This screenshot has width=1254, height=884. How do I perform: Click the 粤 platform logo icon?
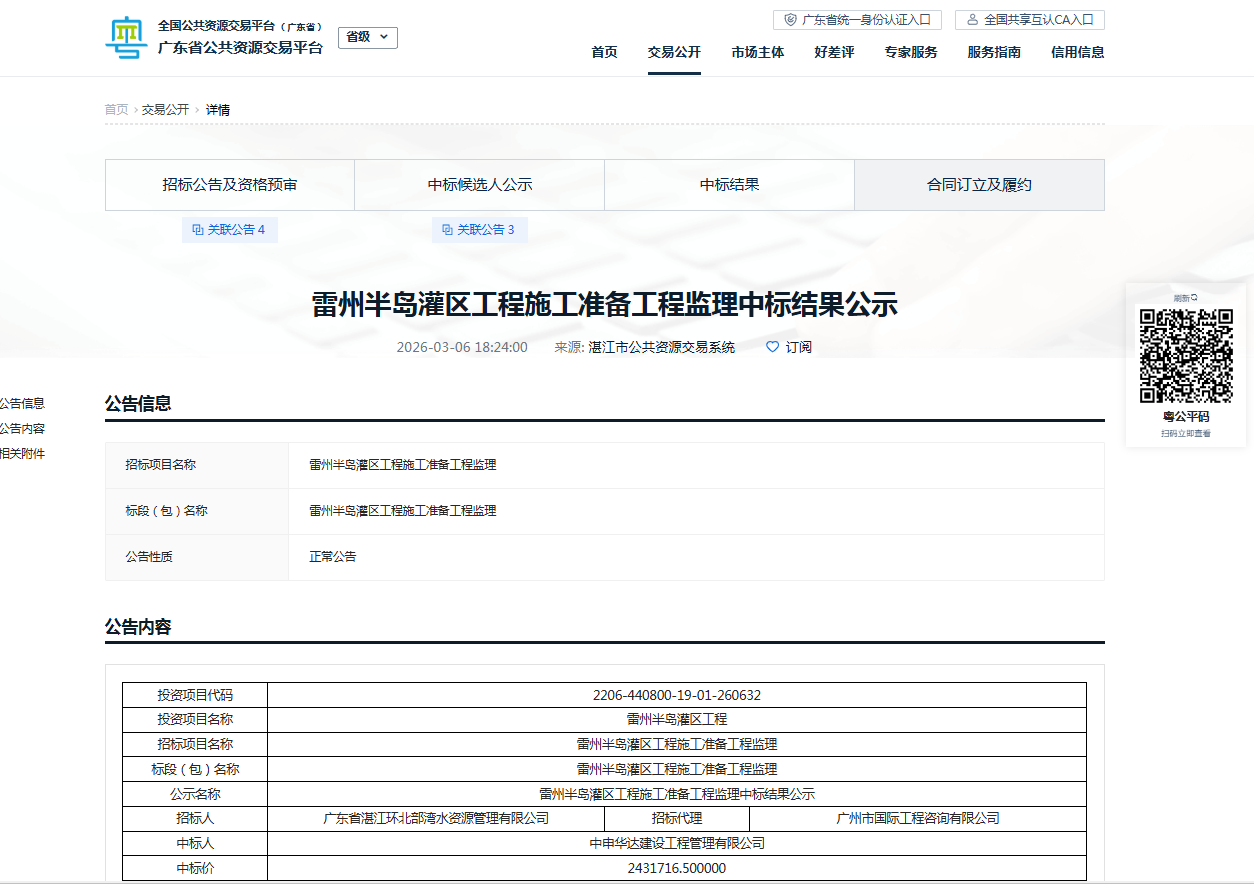(x=126, y=38)
